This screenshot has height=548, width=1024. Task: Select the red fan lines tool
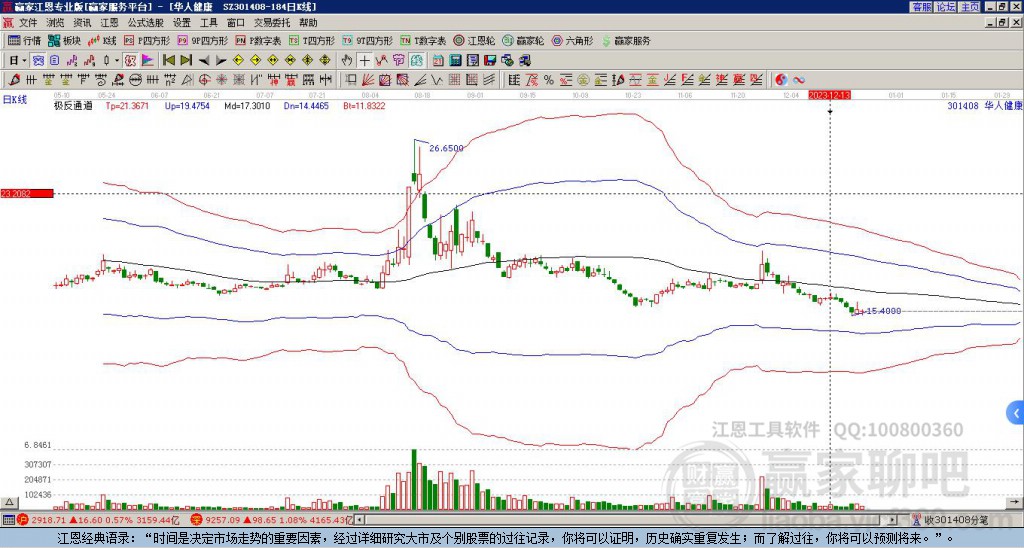click(x=368, y=80)
